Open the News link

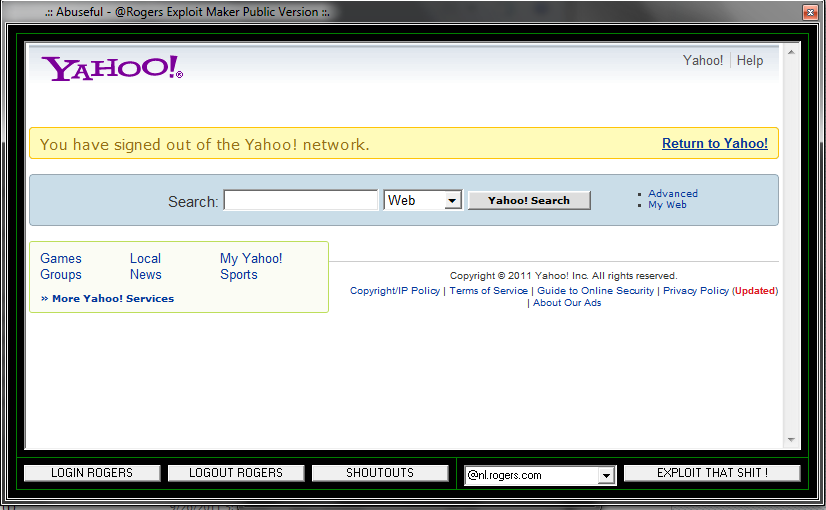(145, 274)
